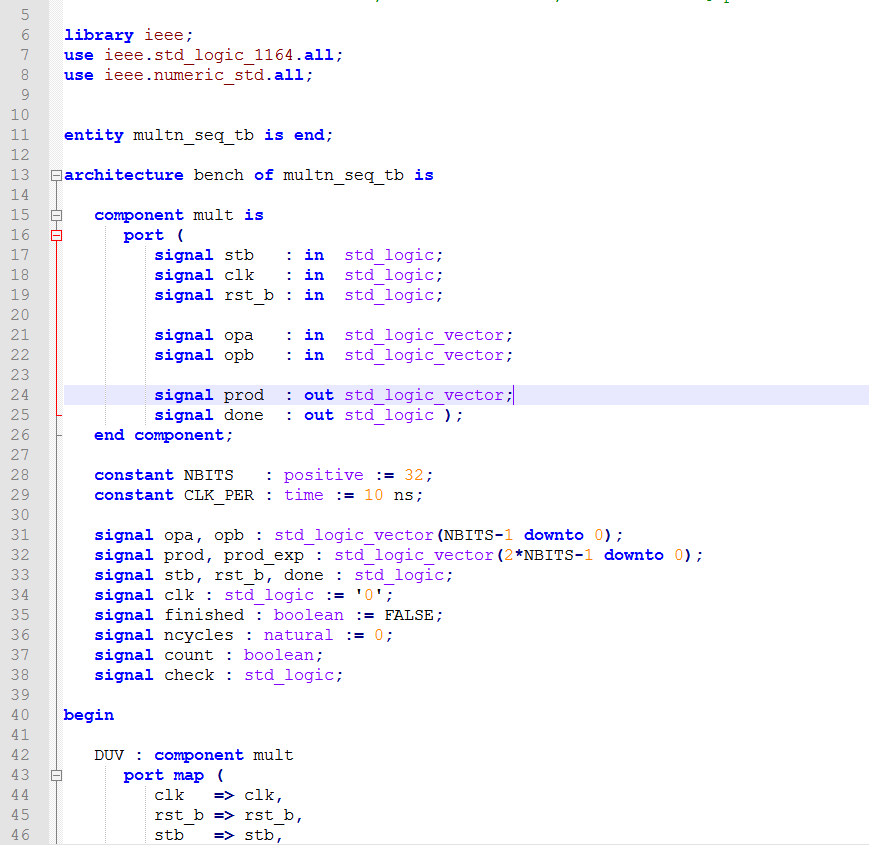The image size is (869, 846).
Task: Collapse the port block fold on line 16
Action: click(56, 235)
